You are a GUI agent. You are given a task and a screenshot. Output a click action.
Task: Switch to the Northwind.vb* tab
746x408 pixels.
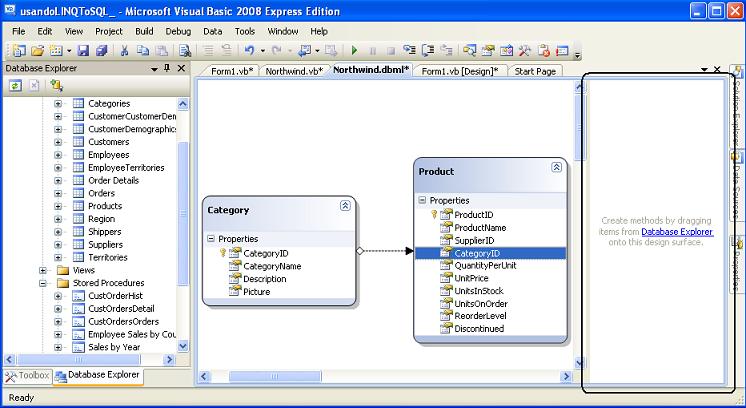[294, 71]
